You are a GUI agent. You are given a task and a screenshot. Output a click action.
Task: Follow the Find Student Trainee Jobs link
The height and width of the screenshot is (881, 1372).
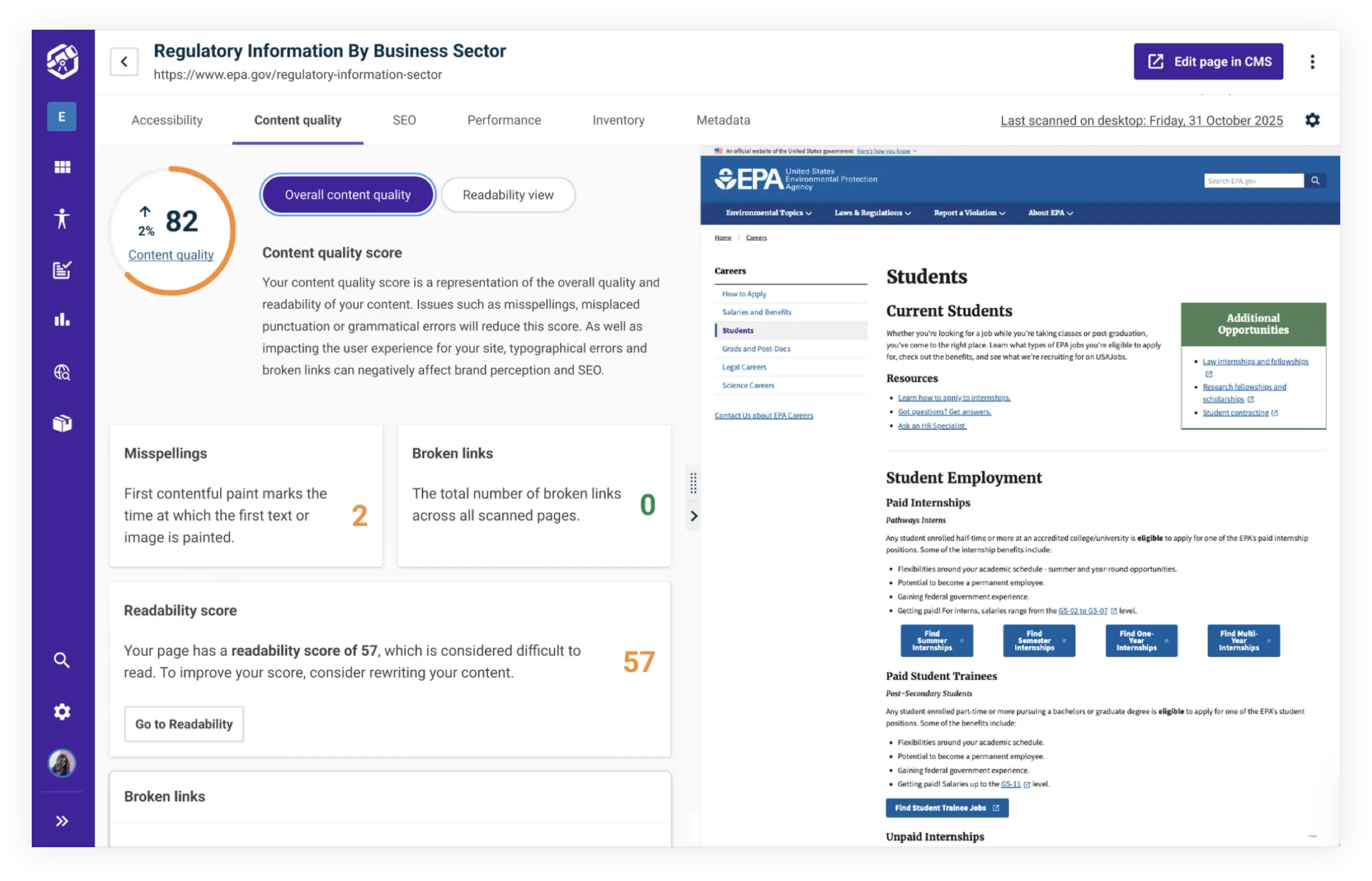coord(946,808)
